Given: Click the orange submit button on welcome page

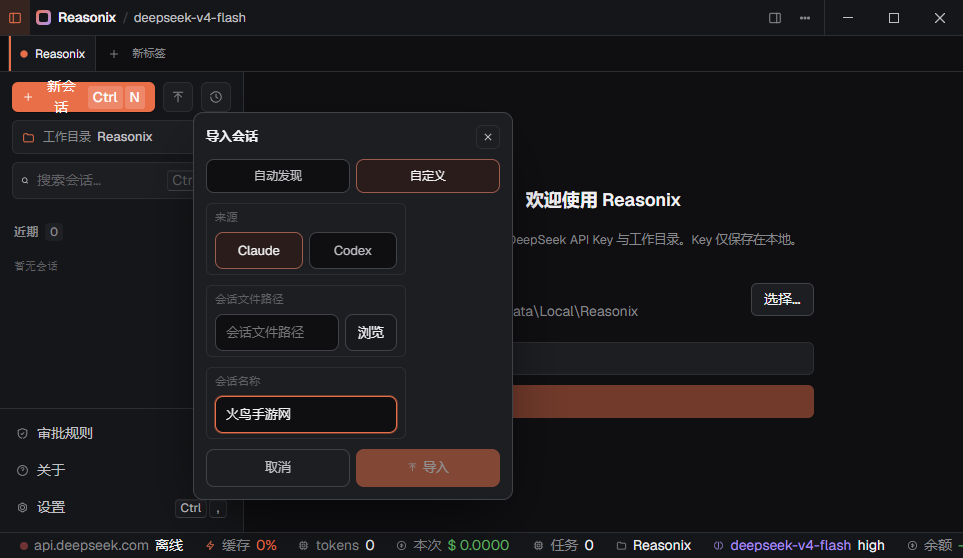Looking at the screenshot, I should pos(663,401).
